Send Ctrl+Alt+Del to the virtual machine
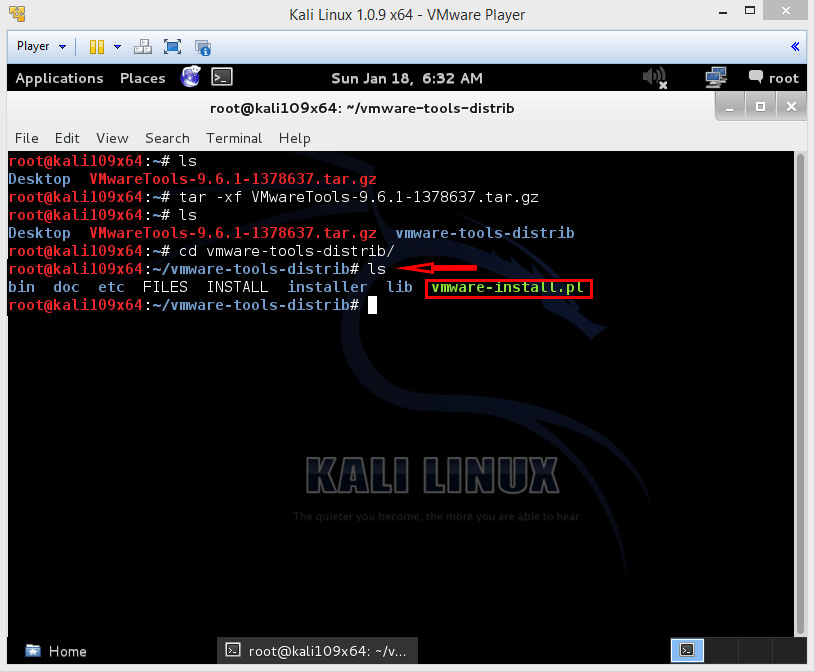Image resolution: width=815 pixels, height=672 pixels. [x=142, y=47]
